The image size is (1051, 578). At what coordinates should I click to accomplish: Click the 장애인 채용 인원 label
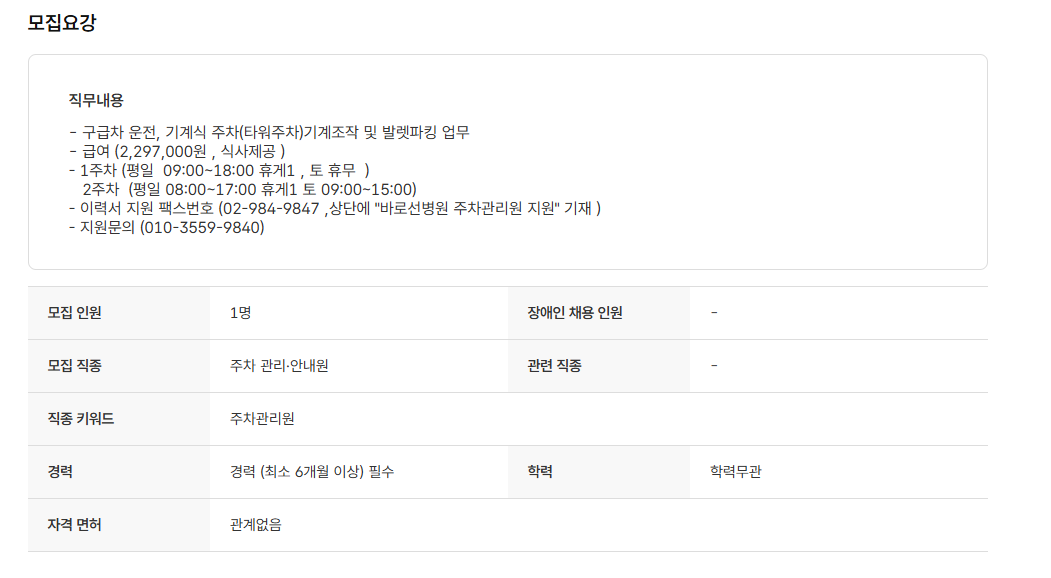coord(575,313)
